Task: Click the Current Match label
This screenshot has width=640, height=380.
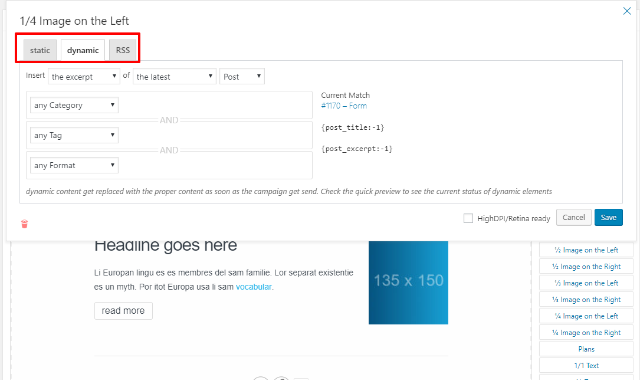Action: tap(345, 95)
